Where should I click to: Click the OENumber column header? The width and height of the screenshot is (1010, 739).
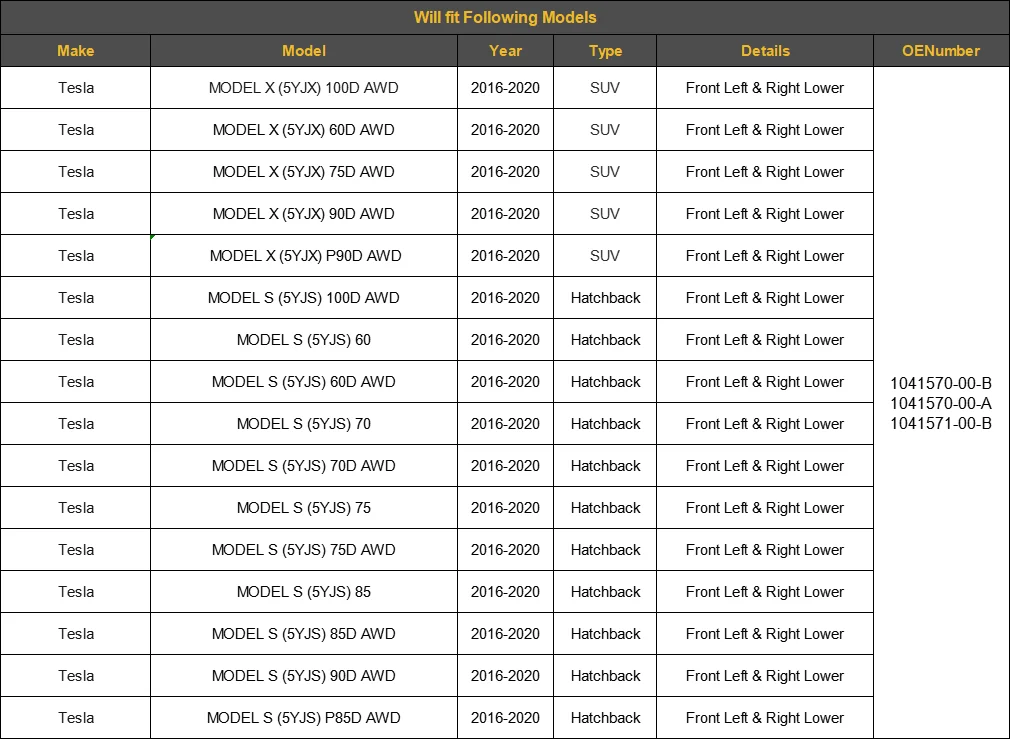coord(941,51)
